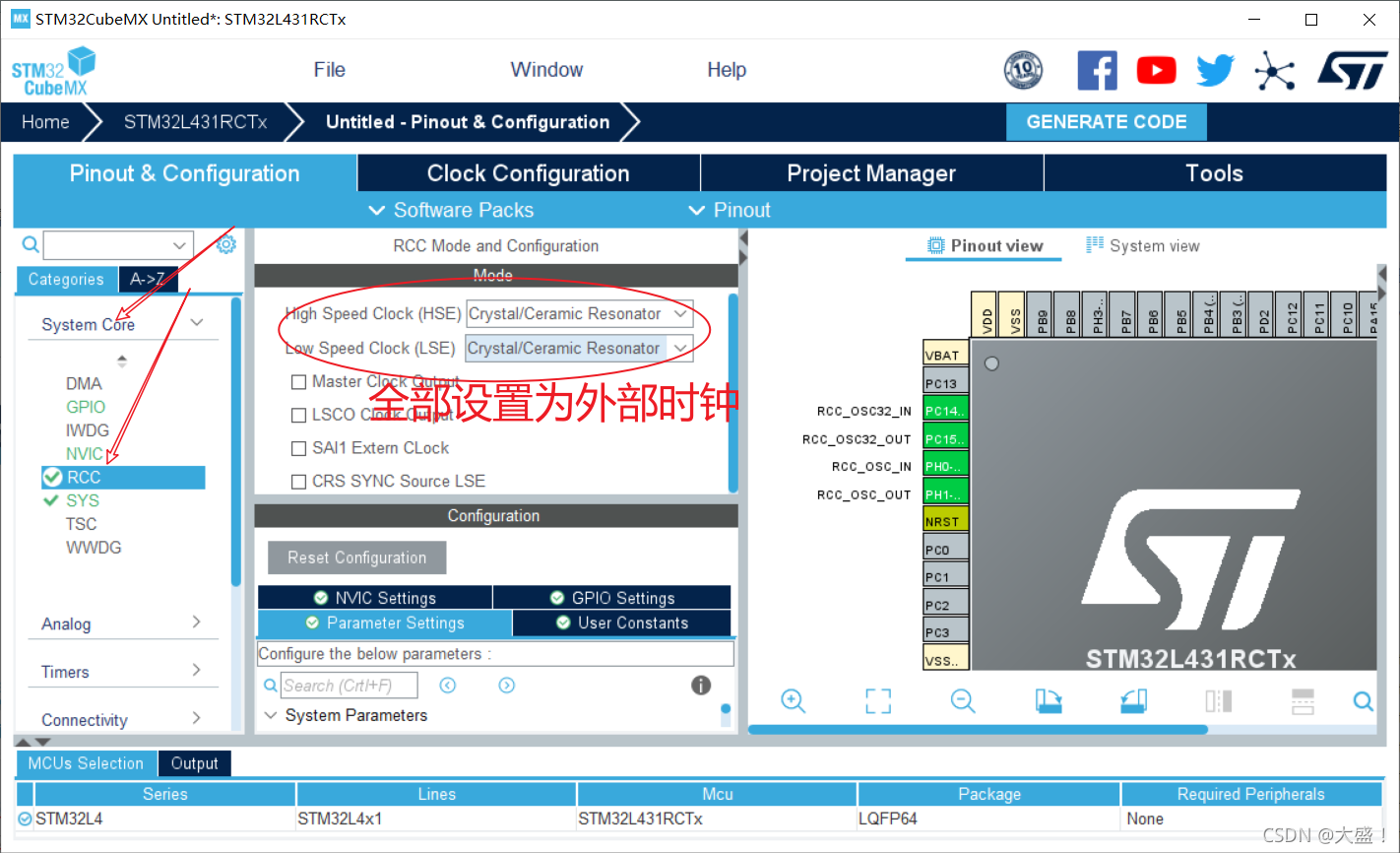Screen dimensions: 1400x853
Task: Toggle CRS SYNC Source LSE checkbox
Action: tap(299, 482)
